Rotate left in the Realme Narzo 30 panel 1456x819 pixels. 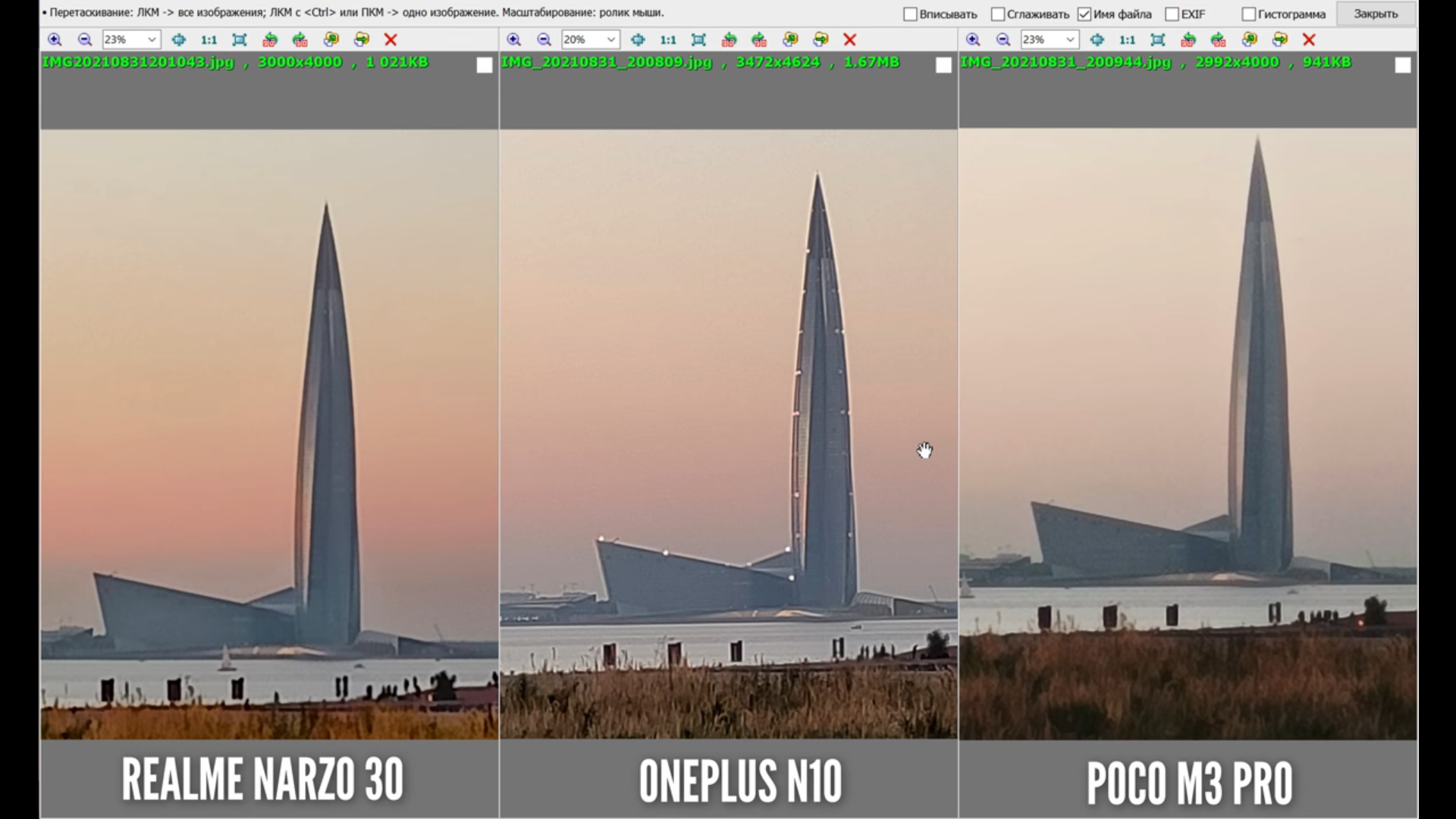[x=270, y=39]
